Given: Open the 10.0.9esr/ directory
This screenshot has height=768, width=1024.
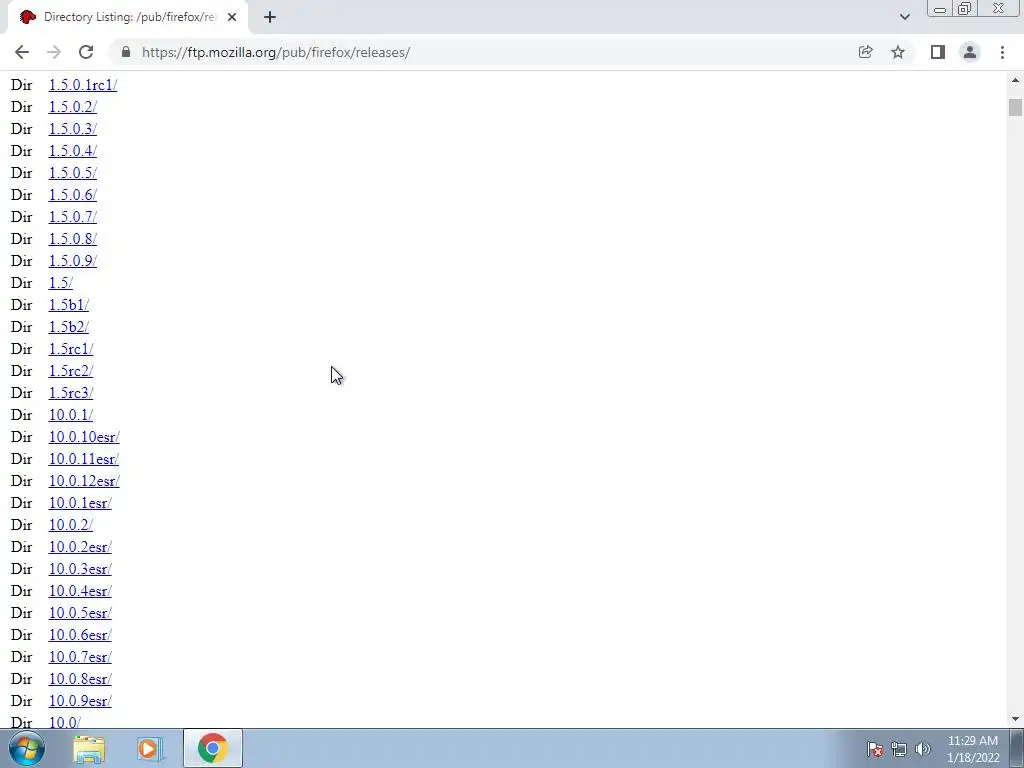Looking at the screenshot, I should (80, 701).
